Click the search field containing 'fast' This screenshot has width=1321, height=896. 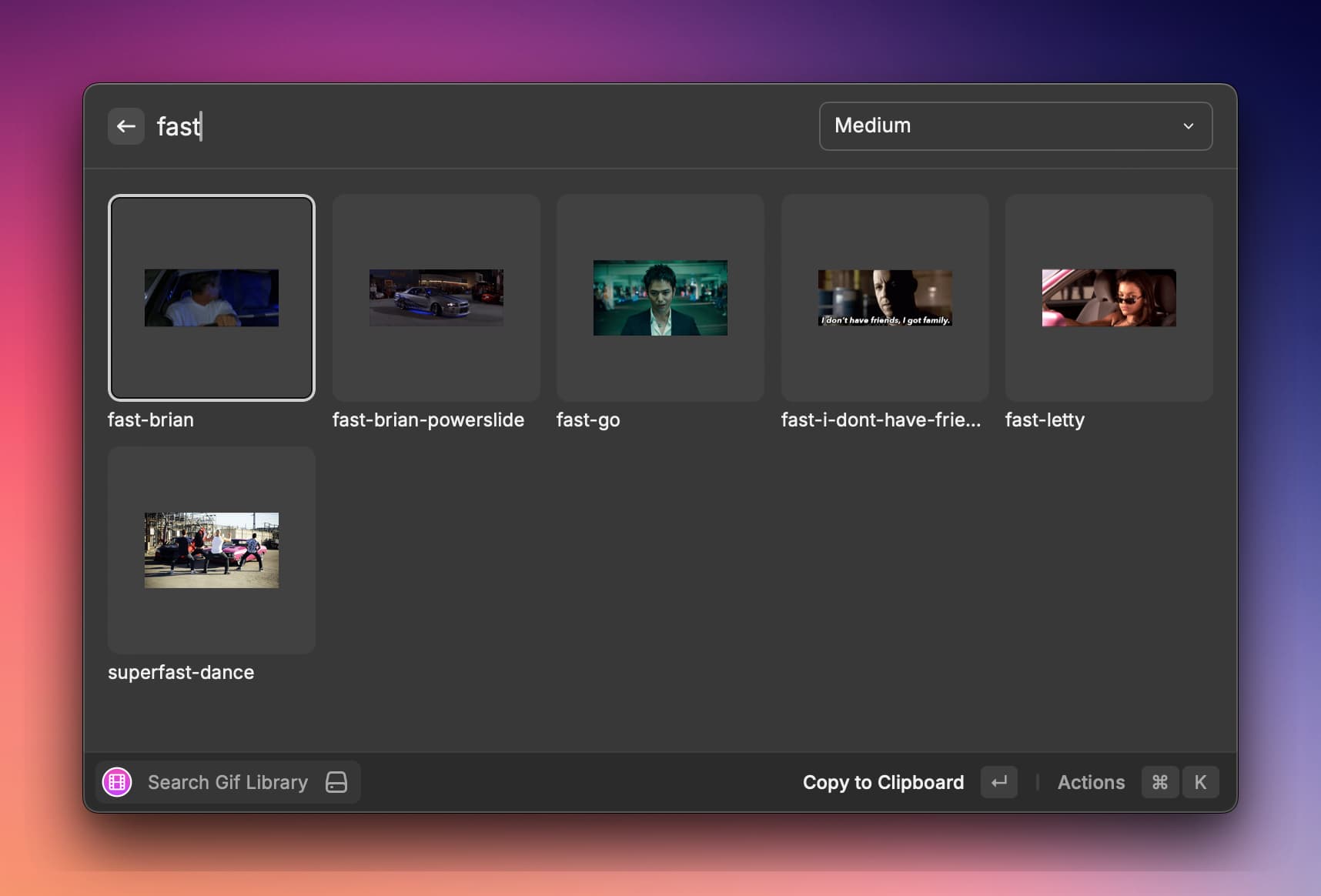[477, 126]
